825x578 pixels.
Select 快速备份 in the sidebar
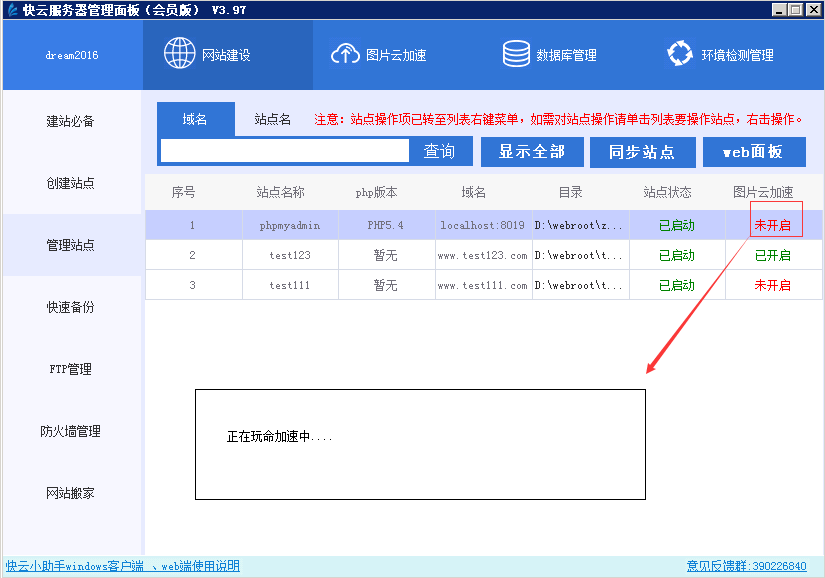[71, 307]
